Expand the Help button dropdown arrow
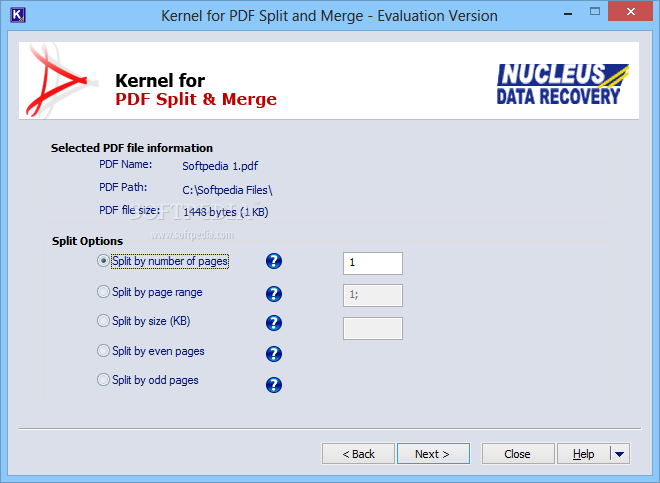Viewport: 660px width, 483px height. [x=620, y=454]
